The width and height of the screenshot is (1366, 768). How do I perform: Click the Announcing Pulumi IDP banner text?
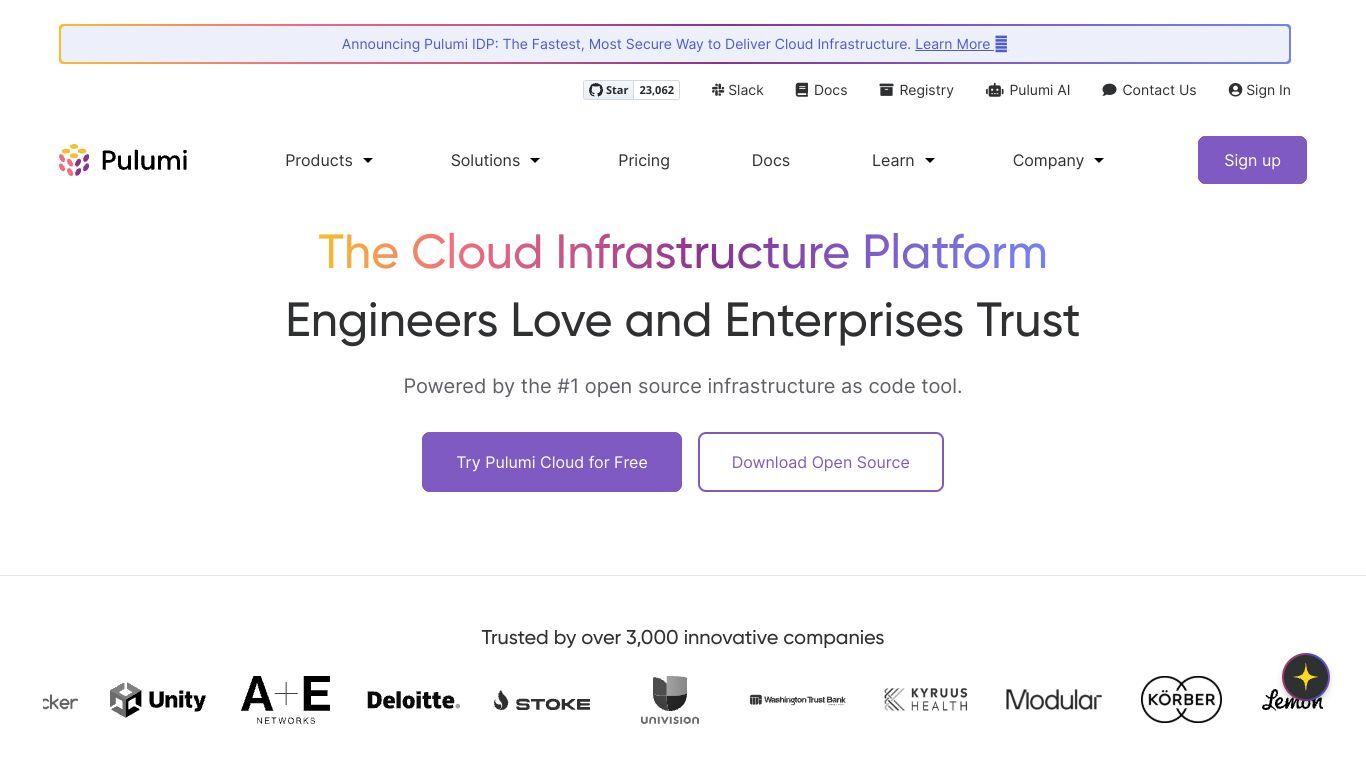click(626, 44)
